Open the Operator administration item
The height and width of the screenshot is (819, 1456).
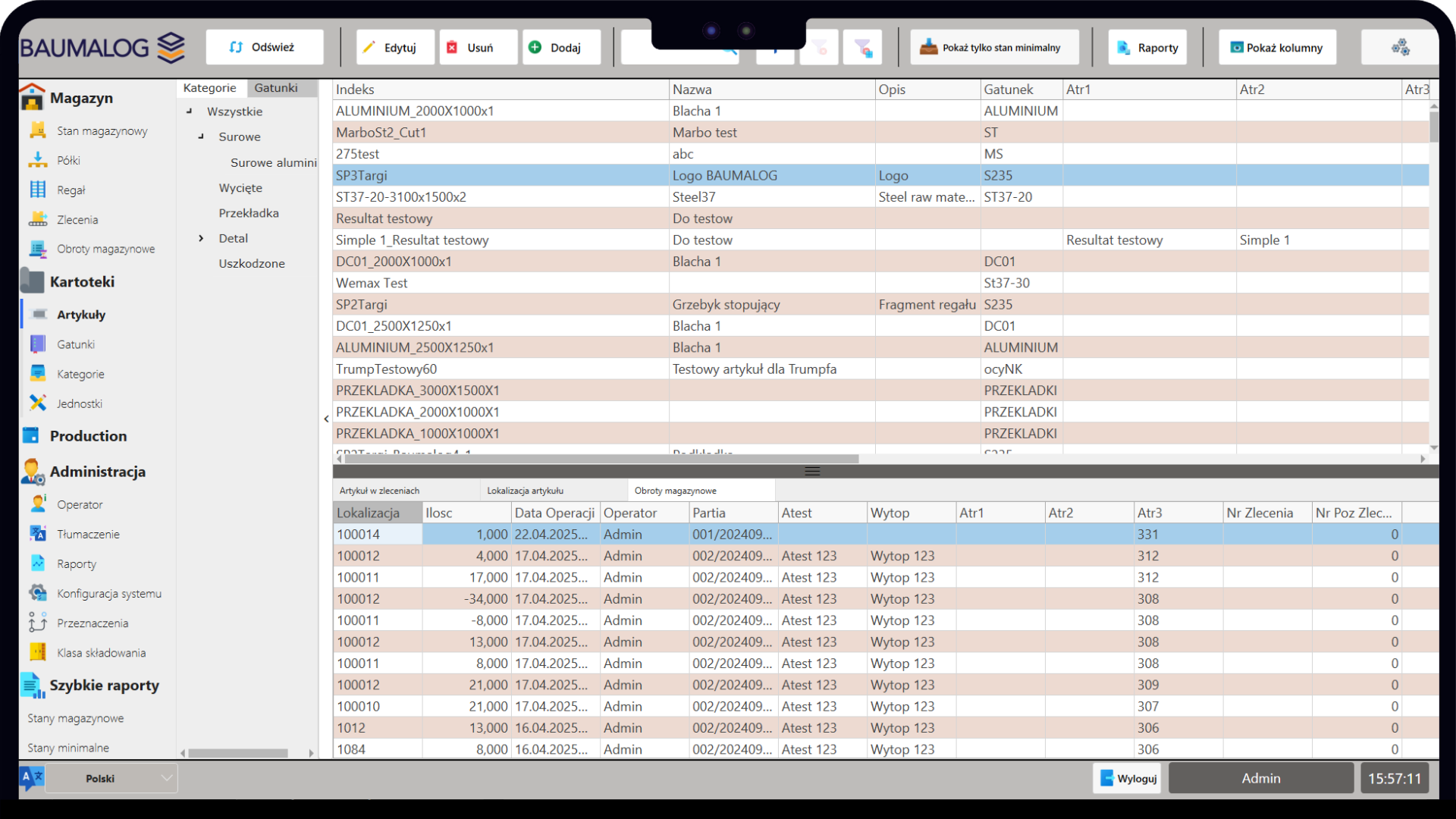pyautogui.click(x=80, y=504)
